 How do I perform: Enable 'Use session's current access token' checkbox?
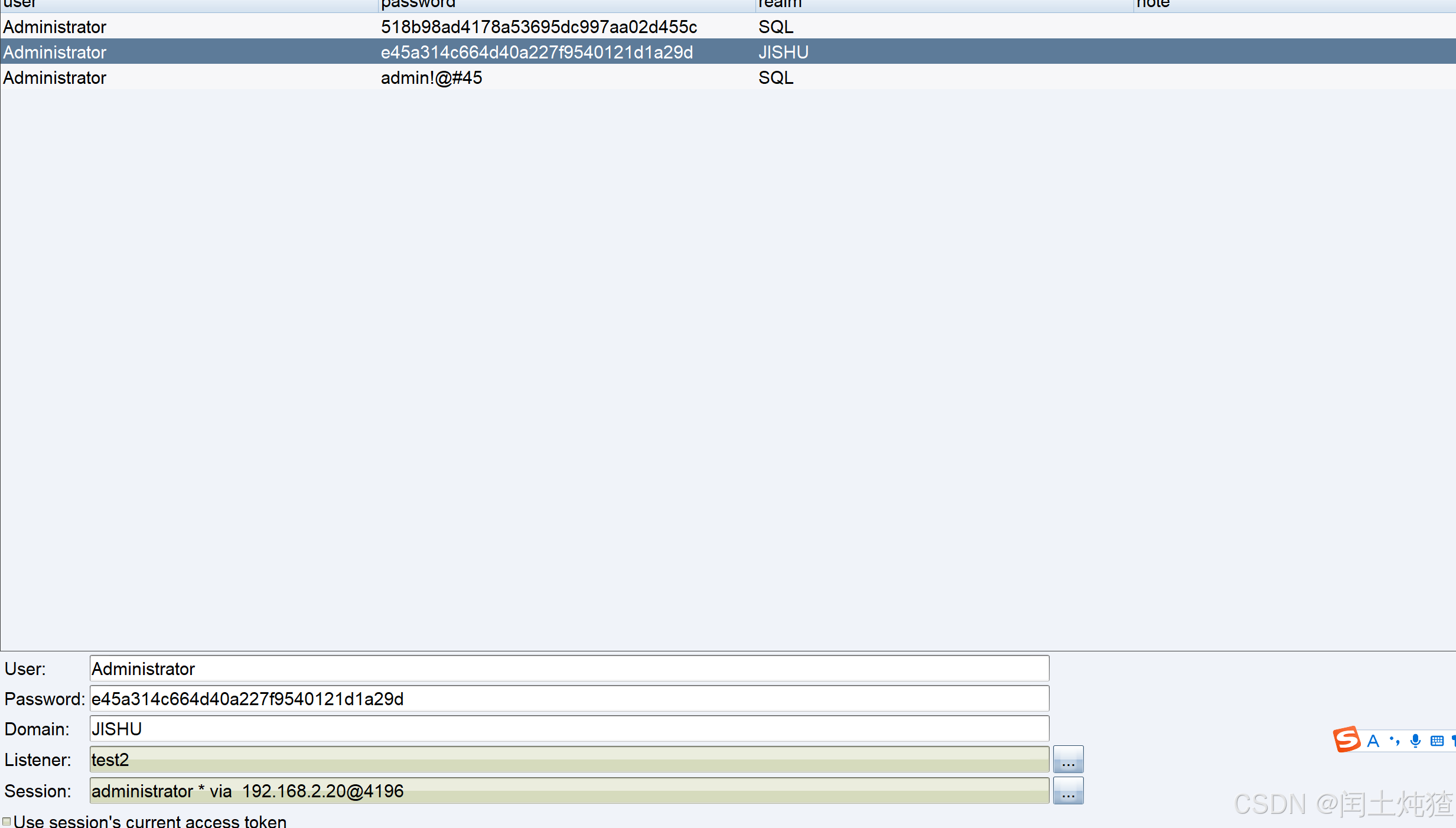point(7,822)
